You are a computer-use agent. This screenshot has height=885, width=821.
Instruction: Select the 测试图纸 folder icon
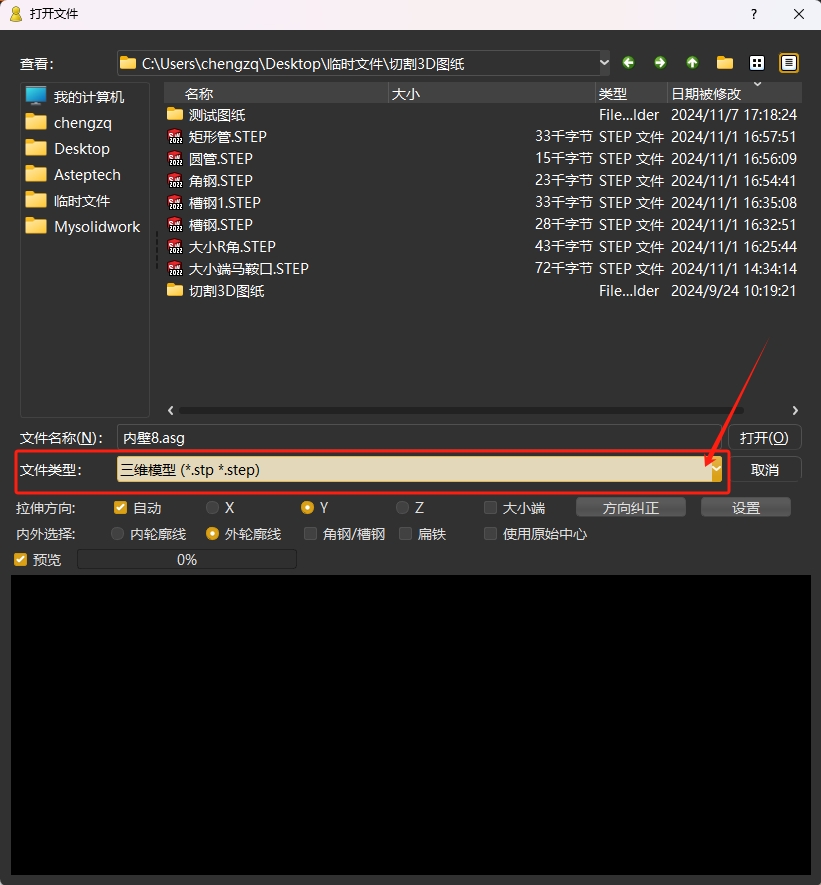click(x=175, y=115)
